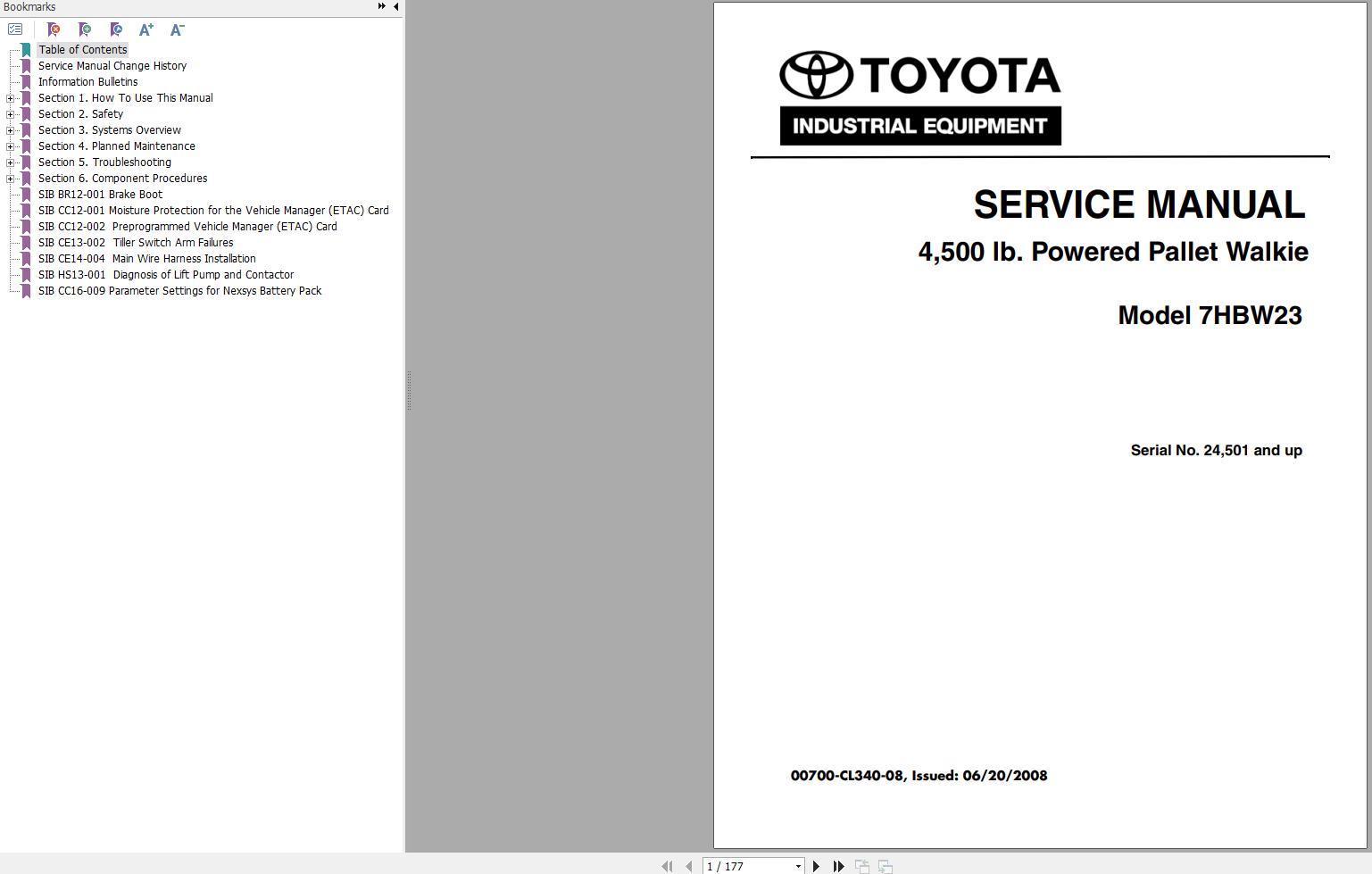Open SIB CC12-001 Moisture Protection bookmark
The image size is (1372, 874).
coord(213,211)
